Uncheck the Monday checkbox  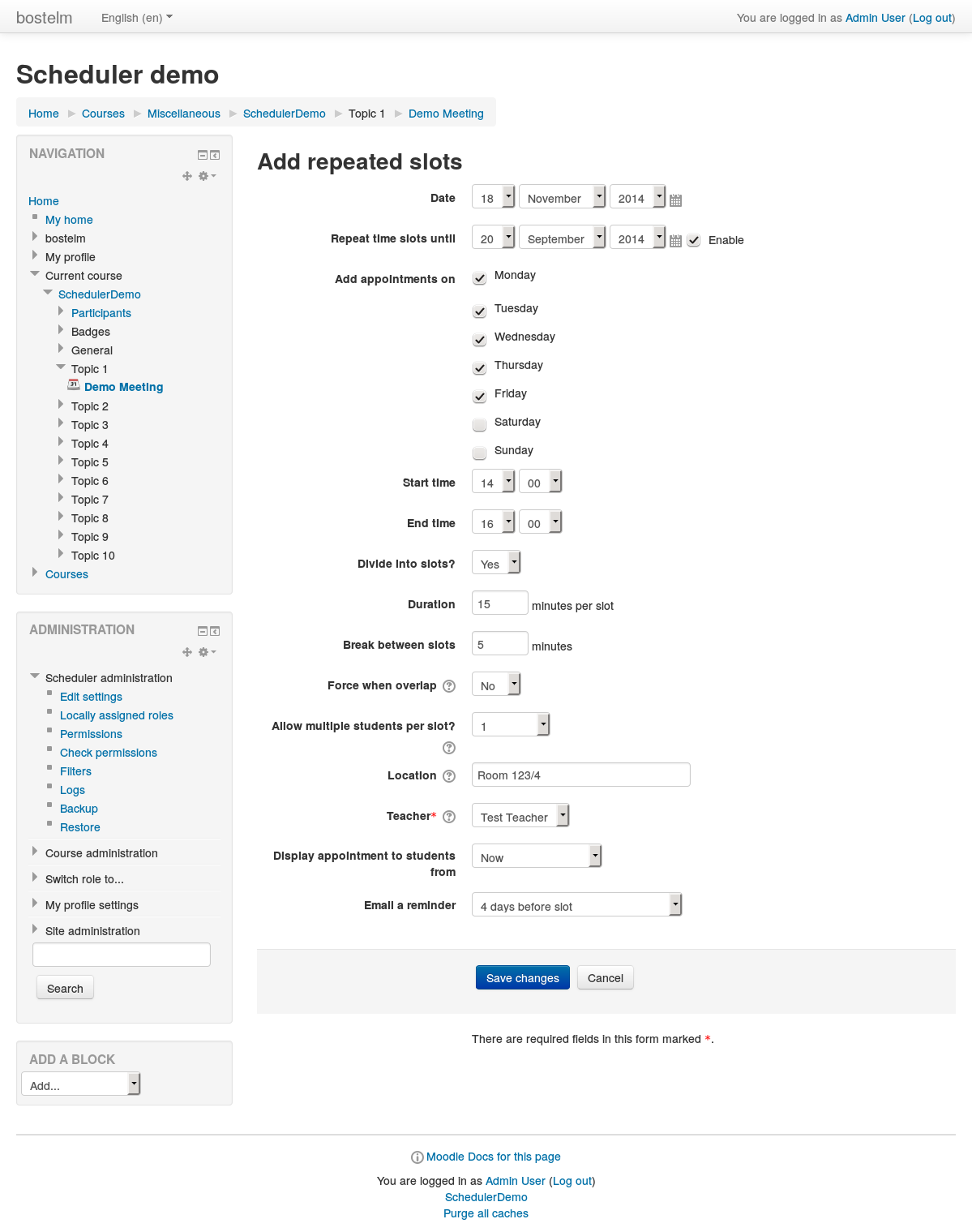[480, 278]
